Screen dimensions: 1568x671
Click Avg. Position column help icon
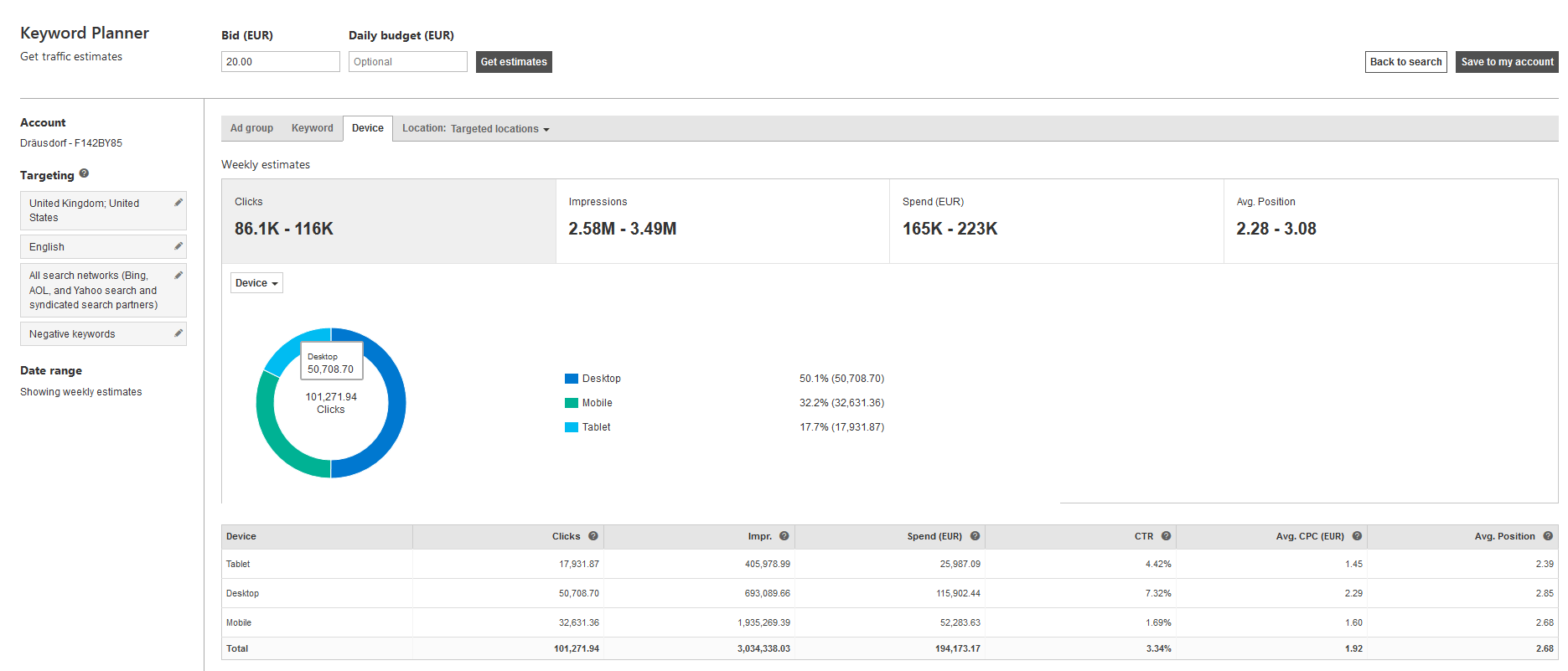pyautogui.click(x=1548, y=536)
